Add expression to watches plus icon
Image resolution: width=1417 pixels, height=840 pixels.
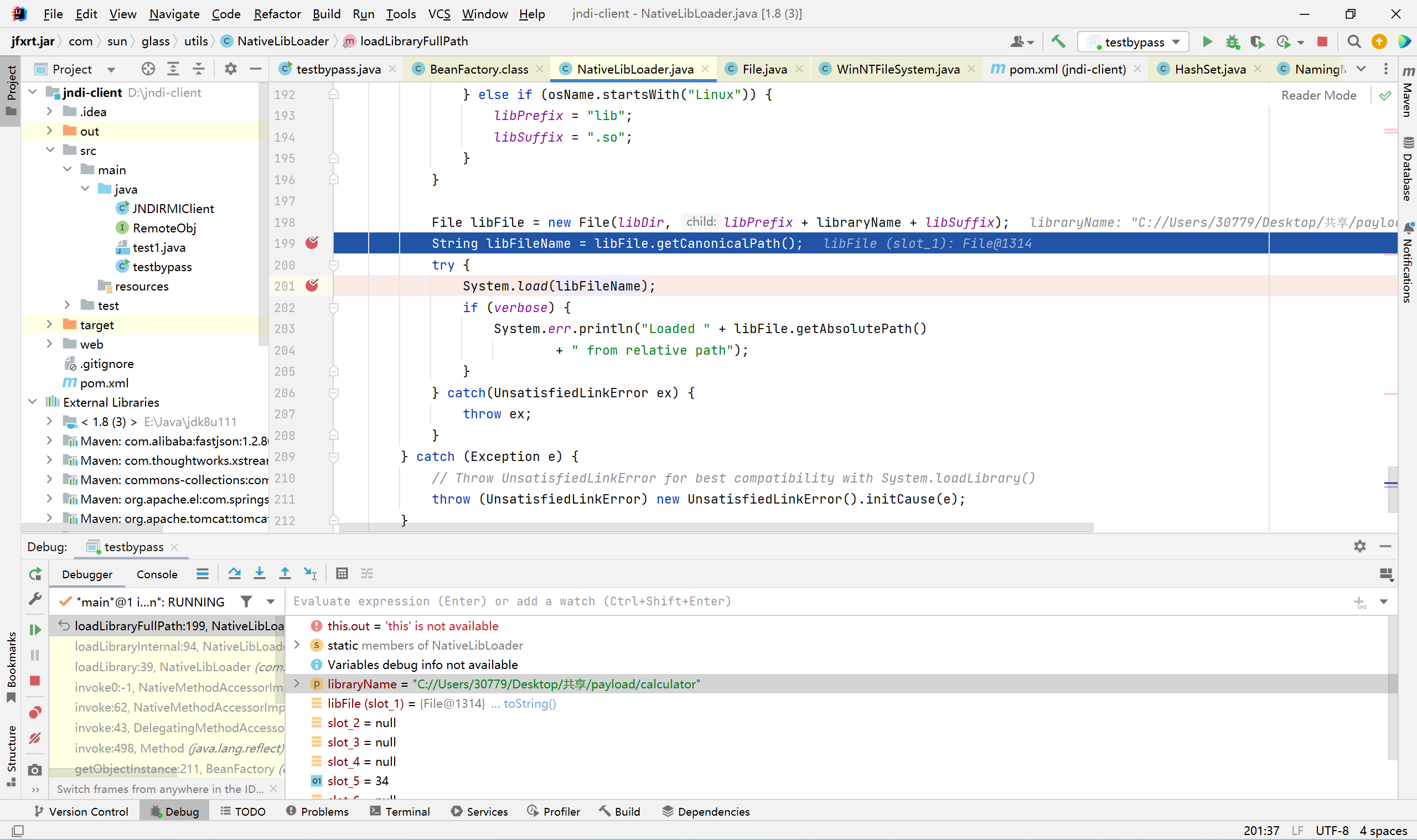1359,602
